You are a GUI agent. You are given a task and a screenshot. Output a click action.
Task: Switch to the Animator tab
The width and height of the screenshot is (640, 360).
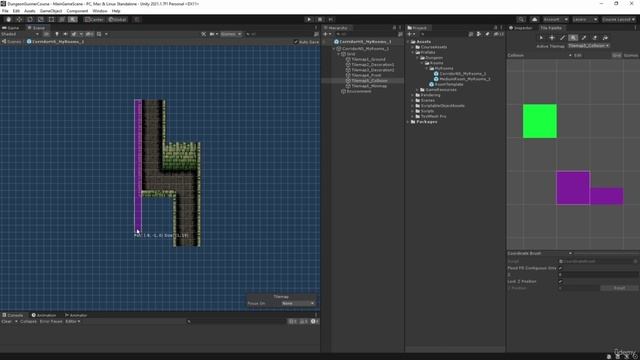[x=76, y=315]
